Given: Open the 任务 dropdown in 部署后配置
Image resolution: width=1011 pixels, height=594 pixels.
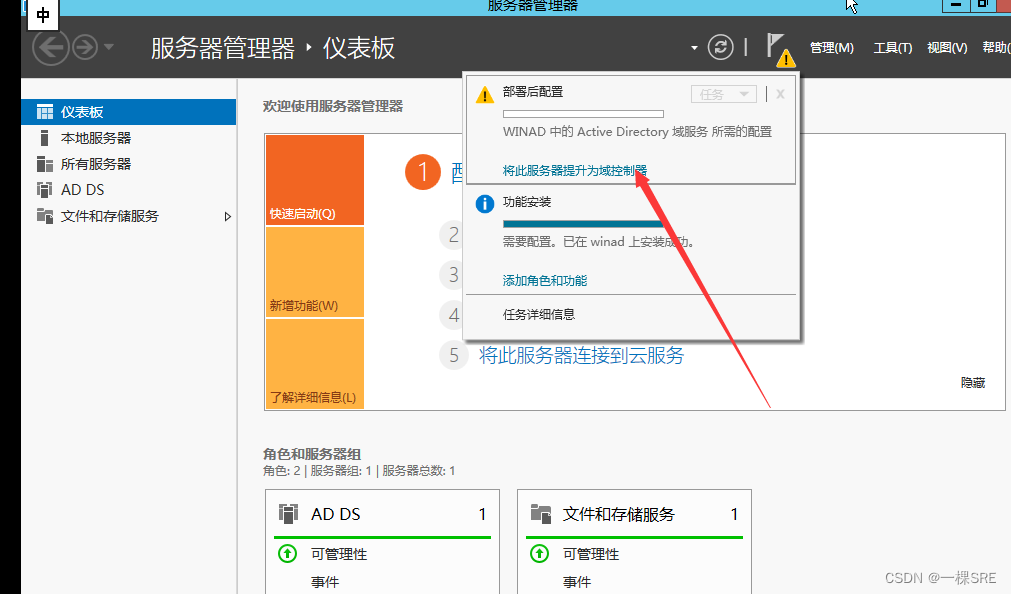Looking at the screenshot, I should click(x=723, y=93).
